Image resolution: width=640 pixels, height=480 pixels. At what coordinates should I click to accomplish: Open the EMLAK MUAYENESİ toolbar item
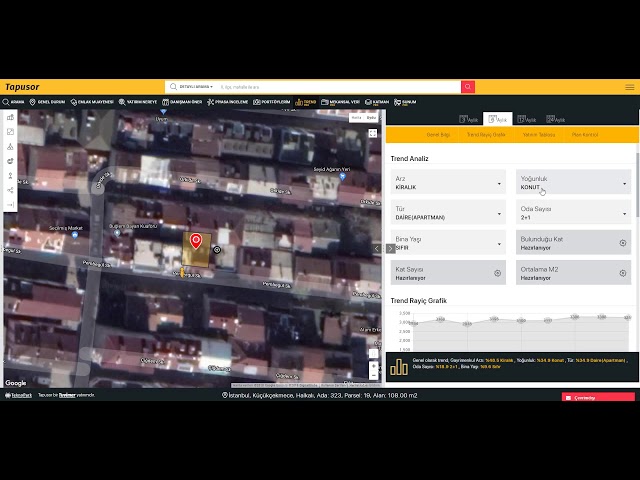pyautogui.click(x=92, y=102)
